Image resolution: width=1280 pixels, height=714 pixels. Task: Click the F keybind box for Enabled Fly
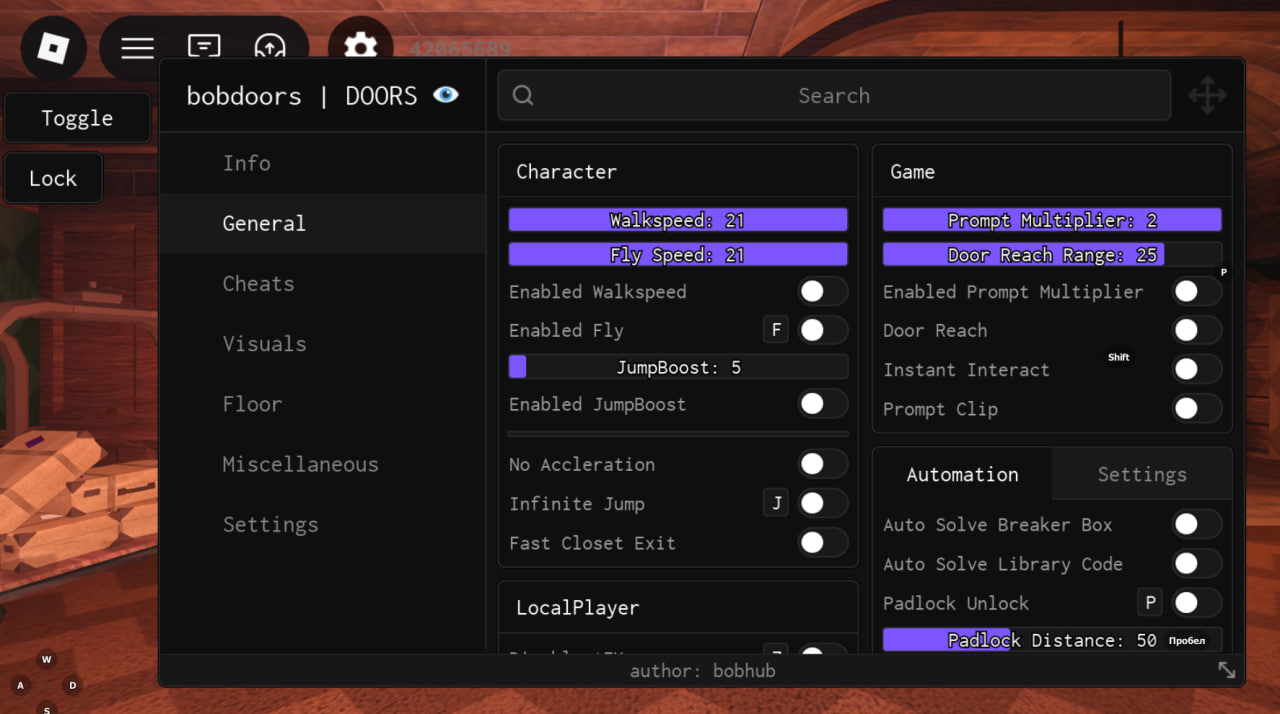click(776, 330)
